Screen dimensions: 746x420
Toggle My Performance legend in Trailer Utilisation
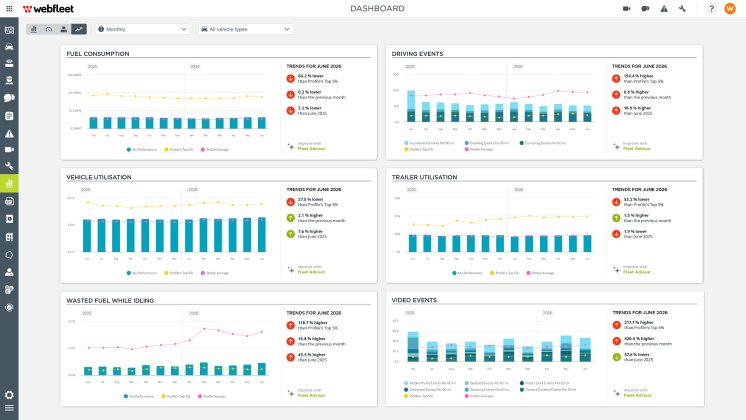[467, 273]
